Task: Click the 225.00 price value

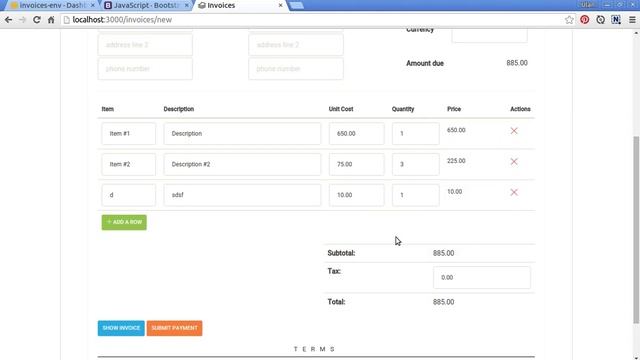Action: coord(456,161)
